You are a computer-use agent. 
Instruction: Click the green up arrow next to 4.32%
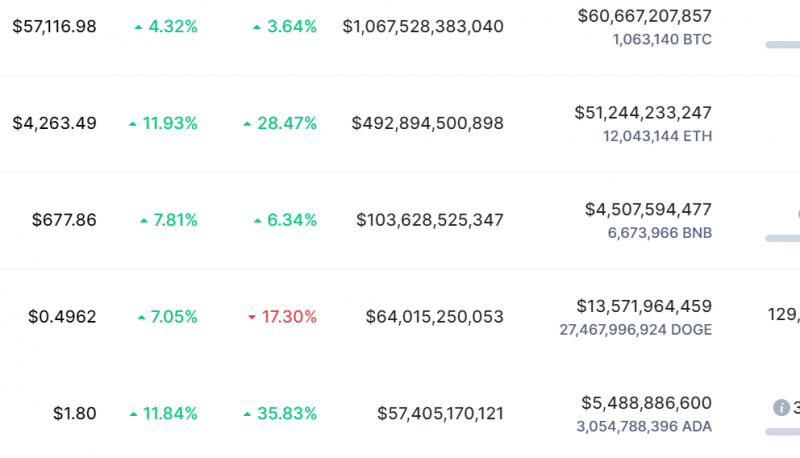[x=138, y=27]
